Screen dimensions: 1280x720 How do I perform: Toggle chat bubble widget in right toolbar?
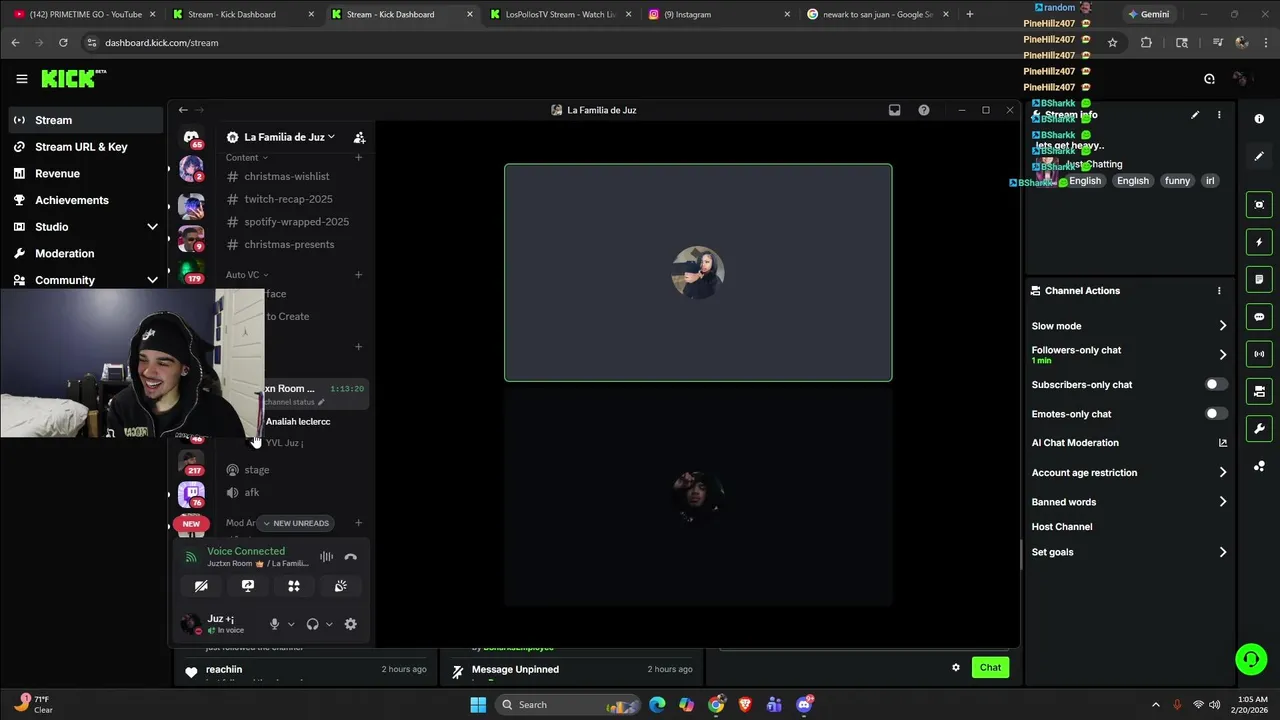tap(1259, 317)
